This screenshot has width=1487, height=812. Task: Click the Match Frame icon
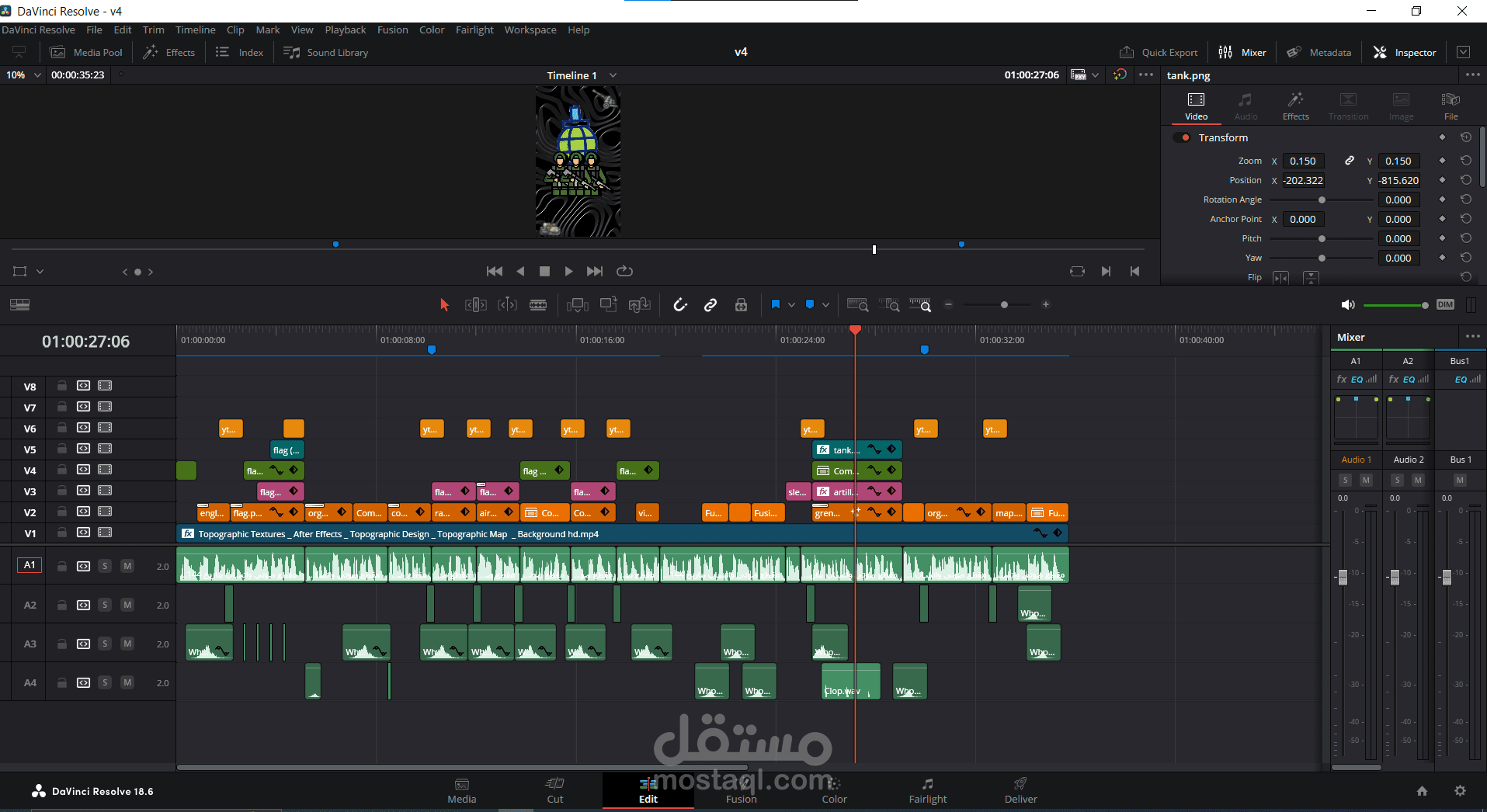click(1077, 271)
